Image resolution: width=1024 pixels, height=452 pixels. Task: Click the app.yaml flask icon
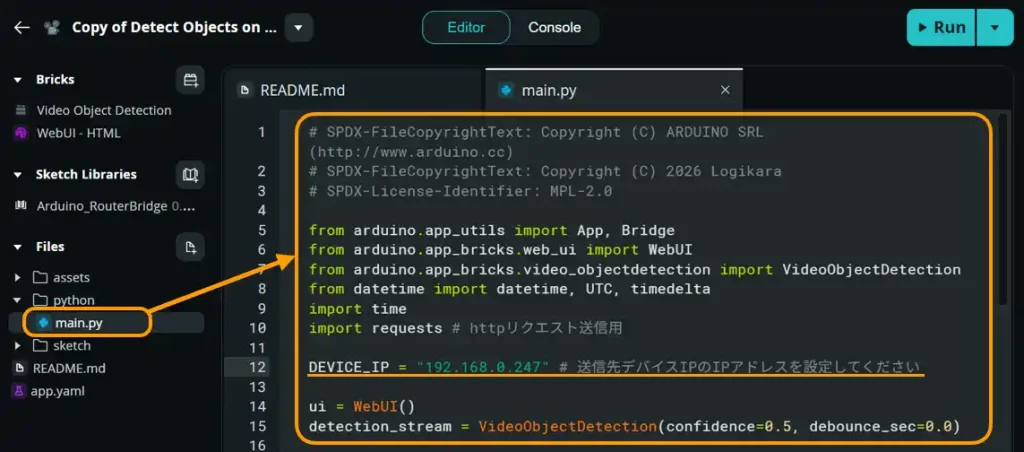18,391
